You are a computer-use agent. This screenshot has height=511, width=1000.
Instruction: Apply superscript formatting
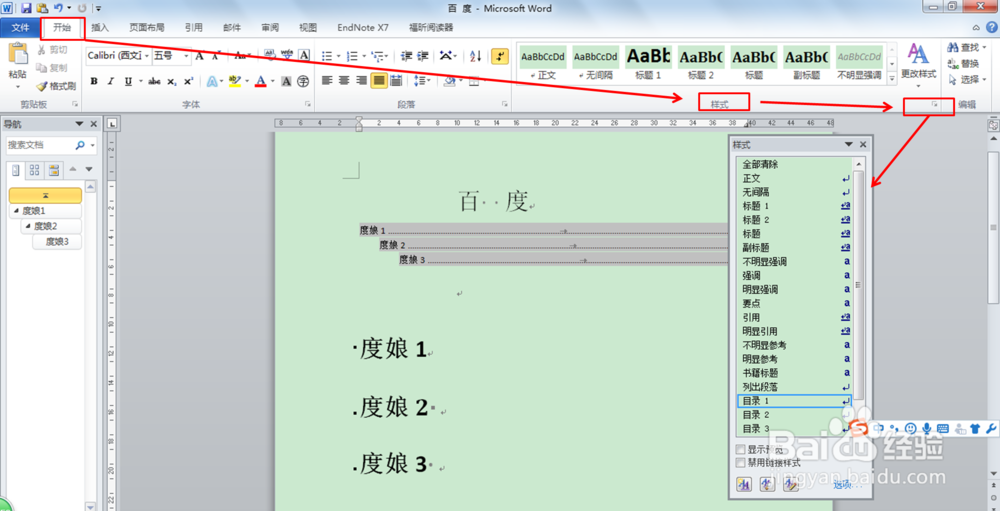click(x=188, y=82)
